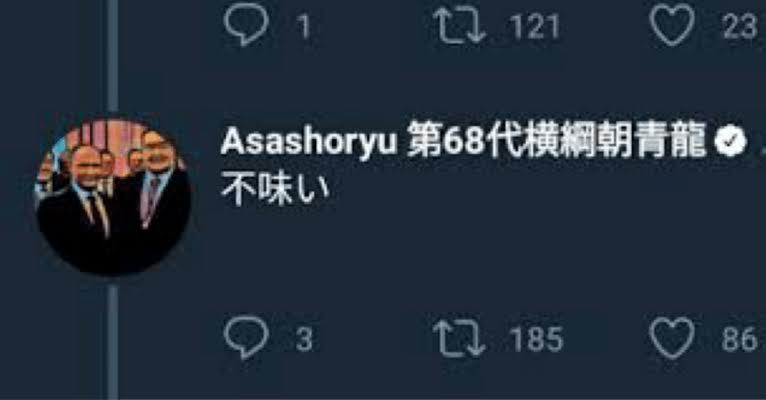The width and height of the screenshot is (766, 400).
Task: Open the tweet text 不味い
Action: (275, 189)
